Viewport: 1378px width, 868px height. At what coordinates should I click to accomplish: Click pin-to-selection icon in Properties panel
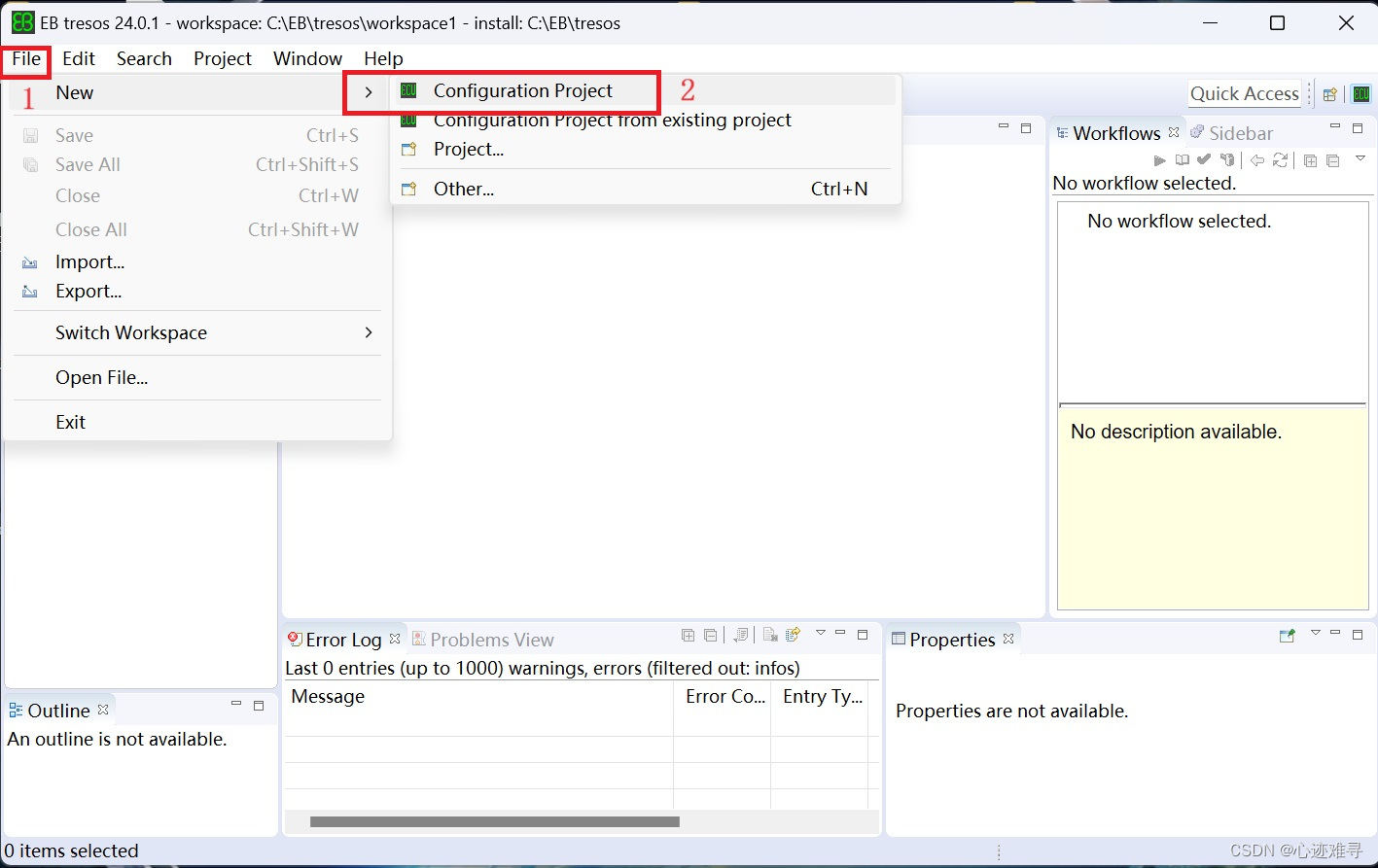pyautogui.click(x=1288, y=636)
